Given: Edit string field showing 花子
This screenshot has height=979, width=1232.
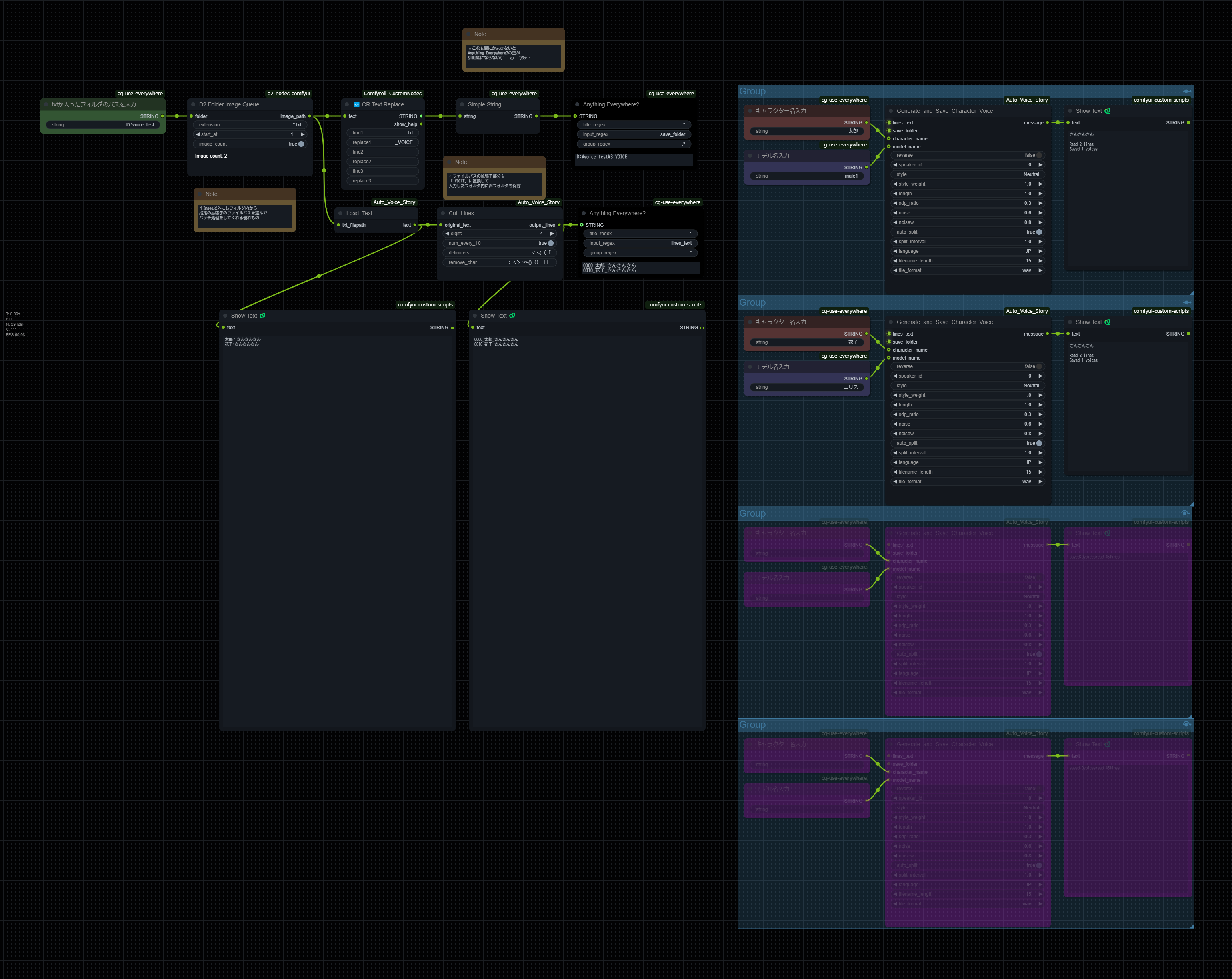Looking at the screenshot, I should 807,342.
